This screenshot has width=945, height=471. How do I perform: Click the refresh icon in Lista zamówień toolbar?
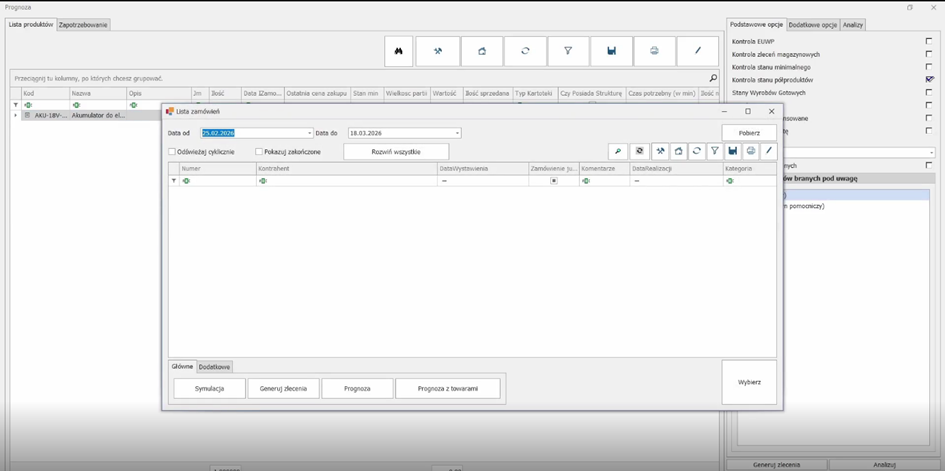(x=697, y=152)
